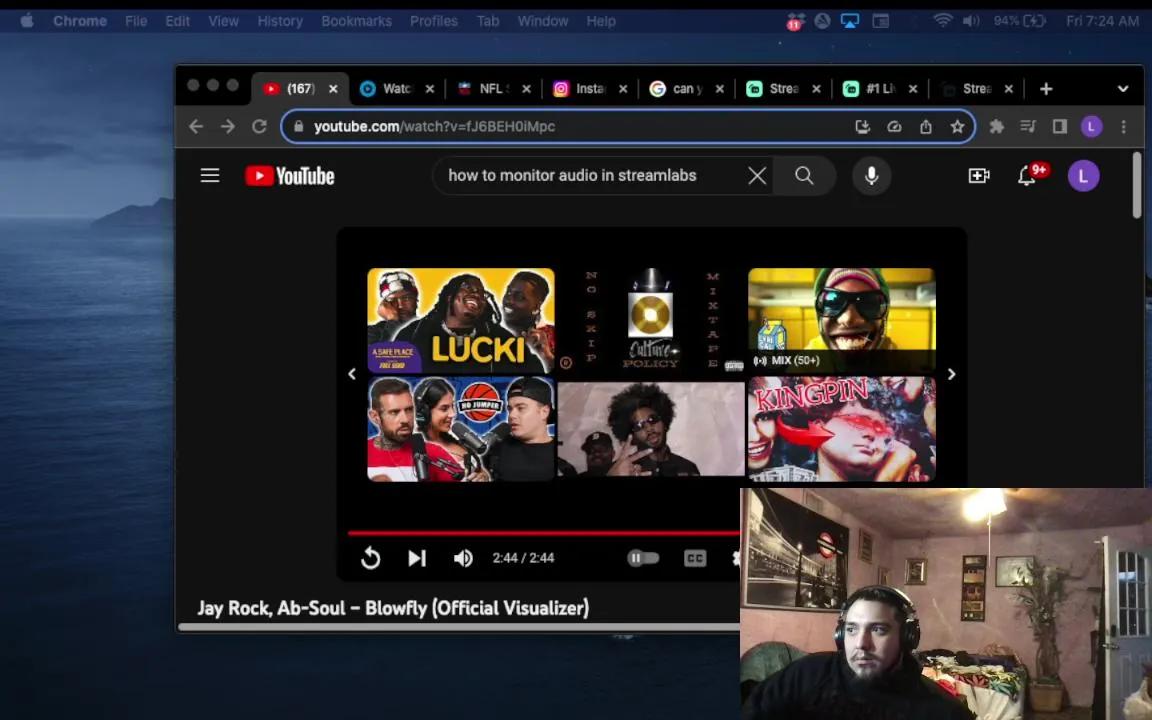Open the No Jumper podcast thumbnail
This screenshot has width=1152, height=720.
(461, 429)
